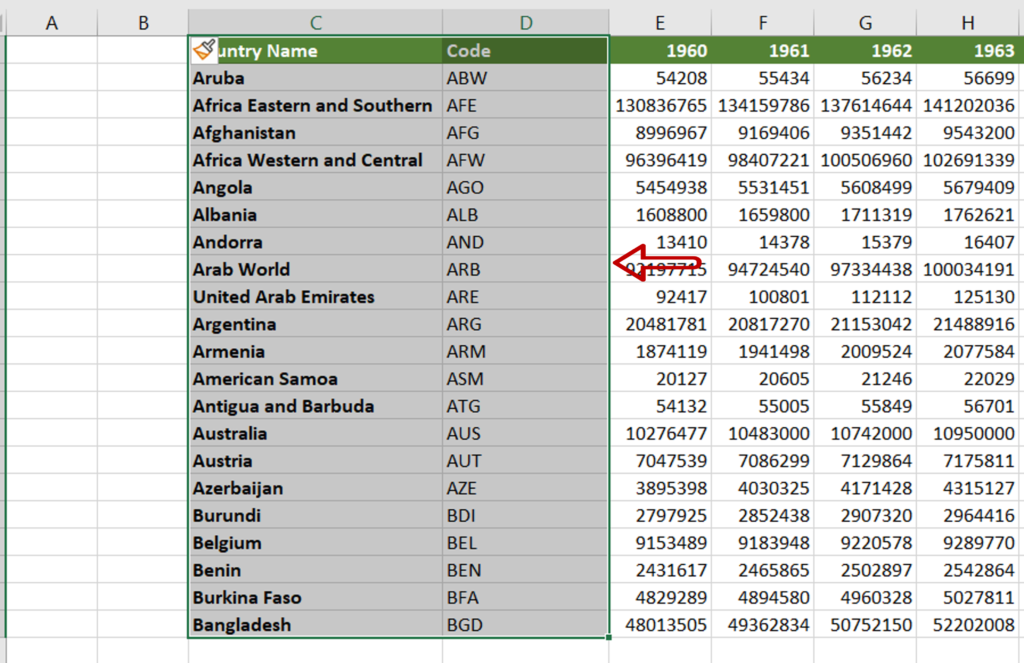Click cell with value 5679409
Viewport: 1024px width, 663px height.
pyautogui.click(x=968, y=187)
